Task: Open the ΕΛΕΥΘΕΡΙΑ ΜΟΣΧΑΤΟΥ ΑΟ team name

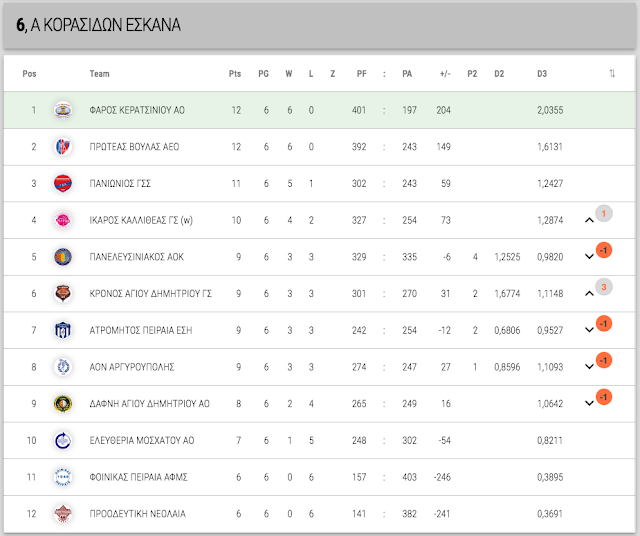Action: (x=142, y=440)
